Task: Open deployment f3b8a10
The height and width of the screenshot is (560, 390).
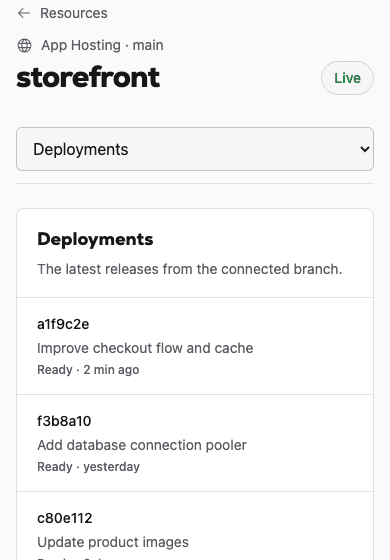Action: 64,421
